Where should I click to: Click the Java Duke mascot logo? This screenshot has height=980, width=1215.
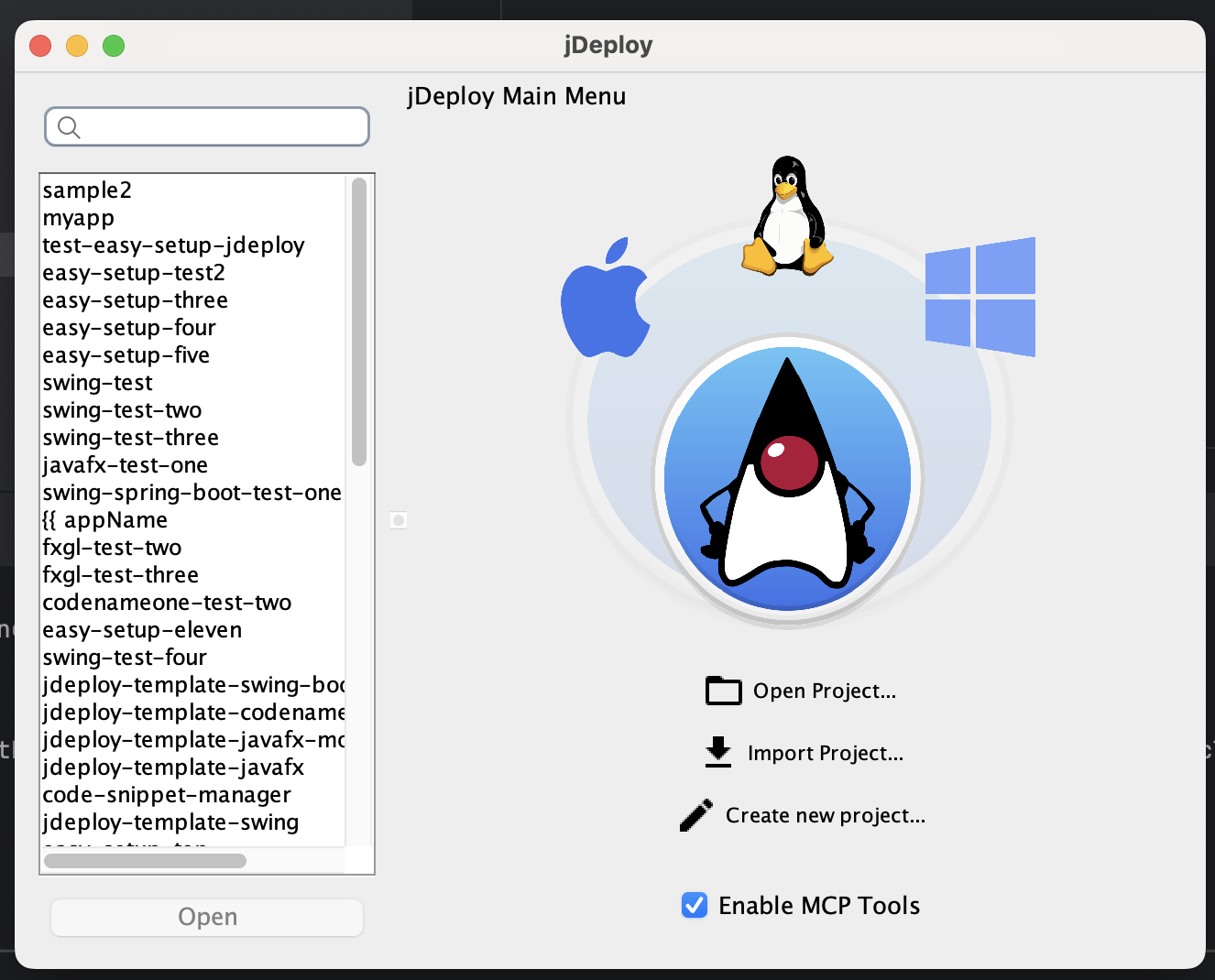(x=788, y=479)
